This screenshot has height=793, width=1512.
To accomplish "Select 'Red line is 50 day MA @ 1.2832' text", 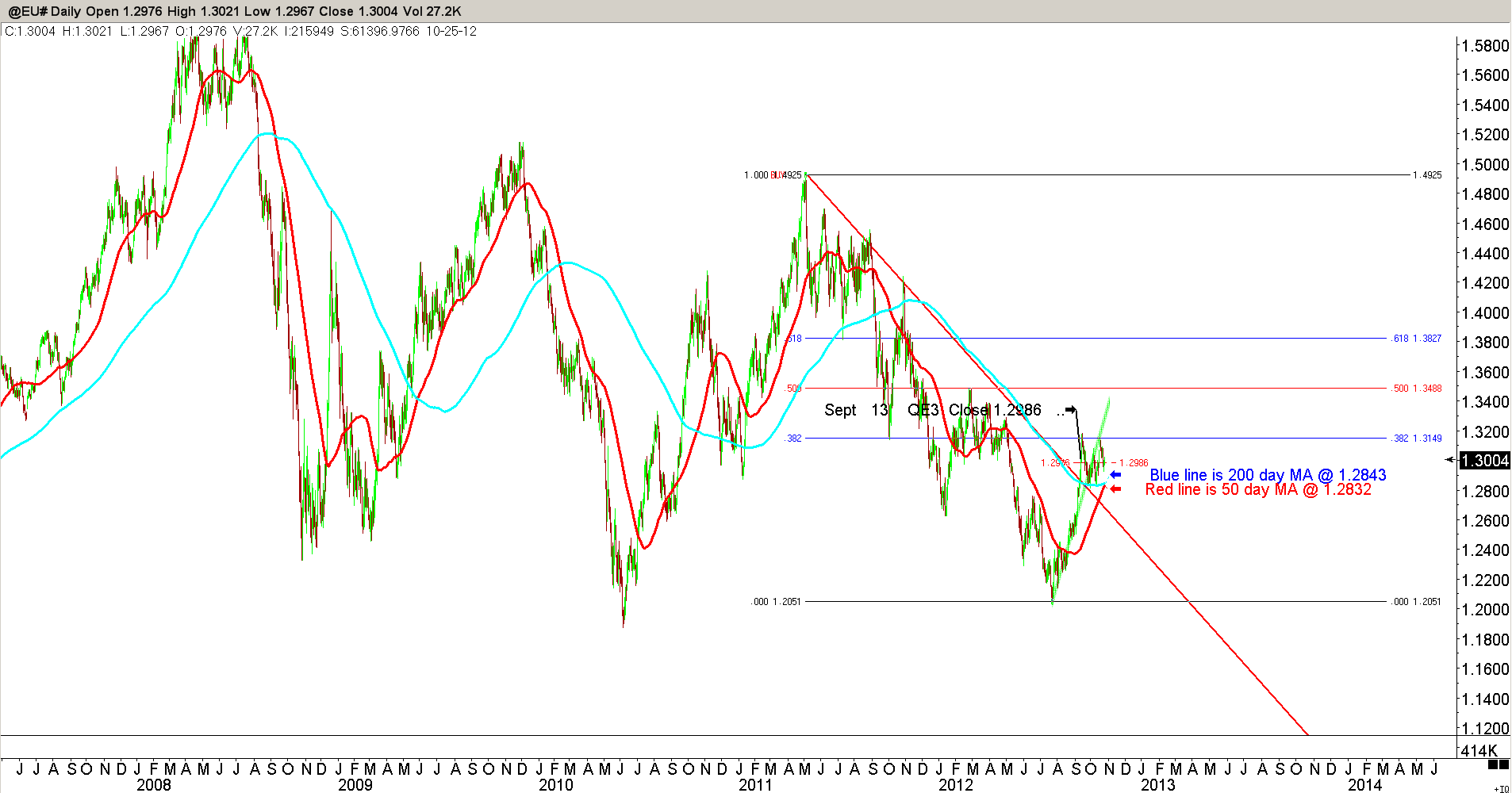I will 1258,489.
